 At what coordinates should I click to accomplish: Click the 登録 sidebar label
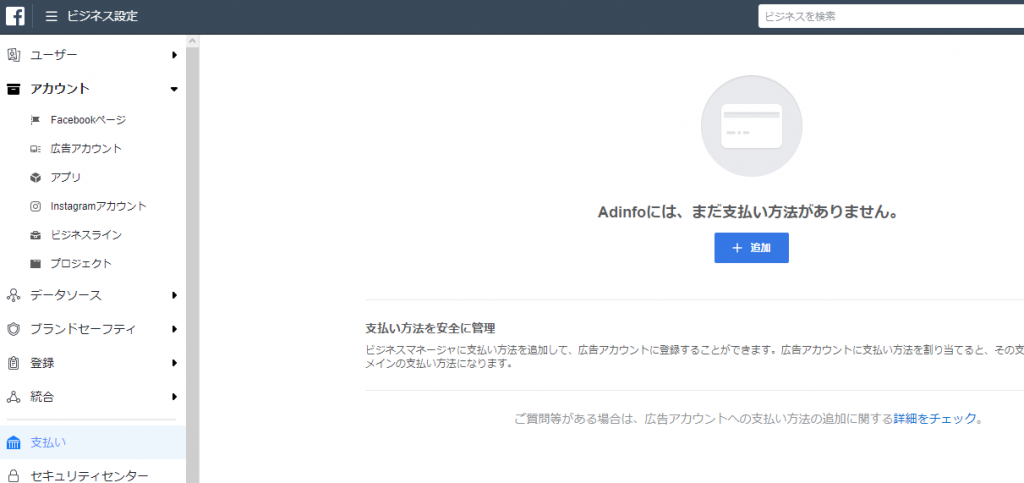tap(42, 363)
